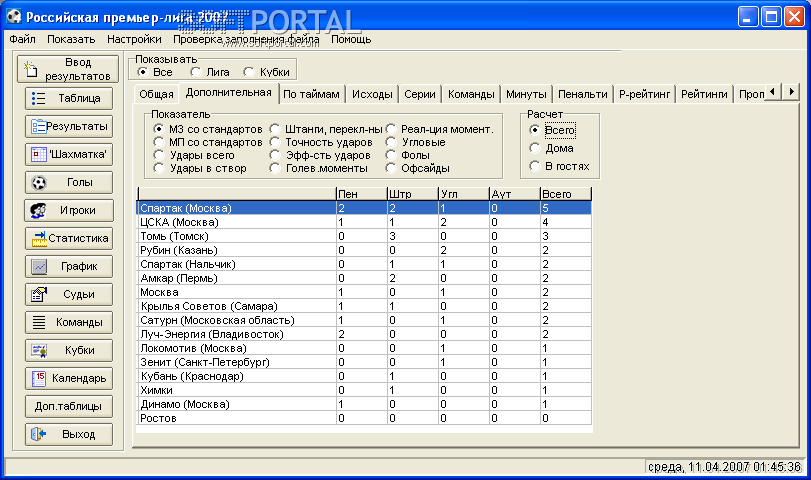The image size is (811, 480).
Task: Open the Показать menu
Action: point(71,39)
